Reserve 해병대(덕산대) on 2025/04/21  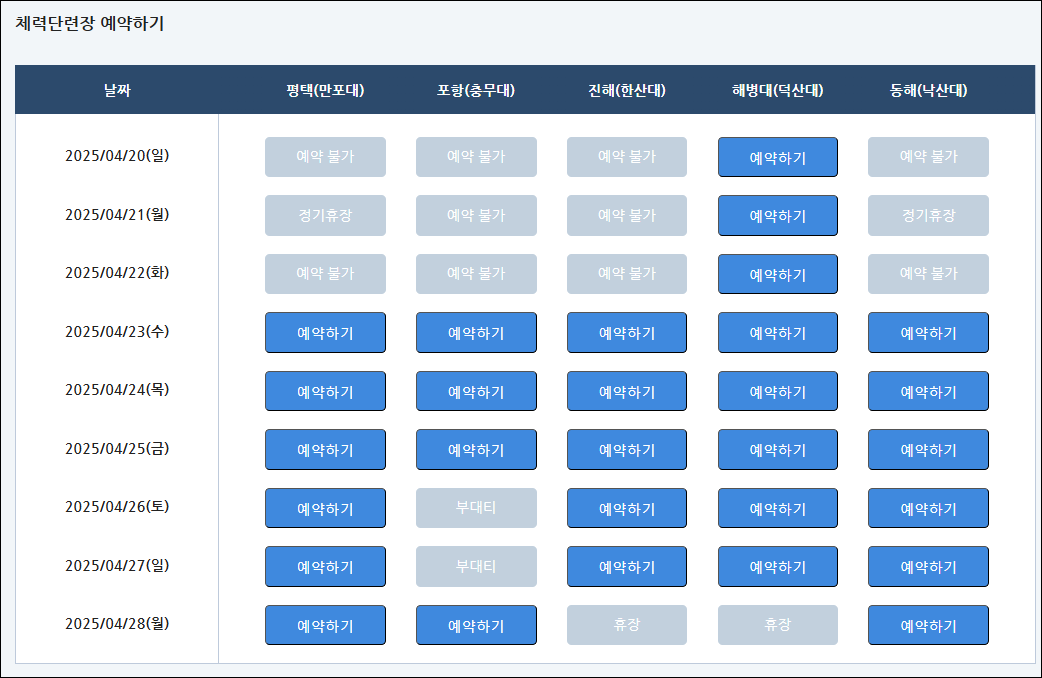pyautogui.click(x=778, y=215)
